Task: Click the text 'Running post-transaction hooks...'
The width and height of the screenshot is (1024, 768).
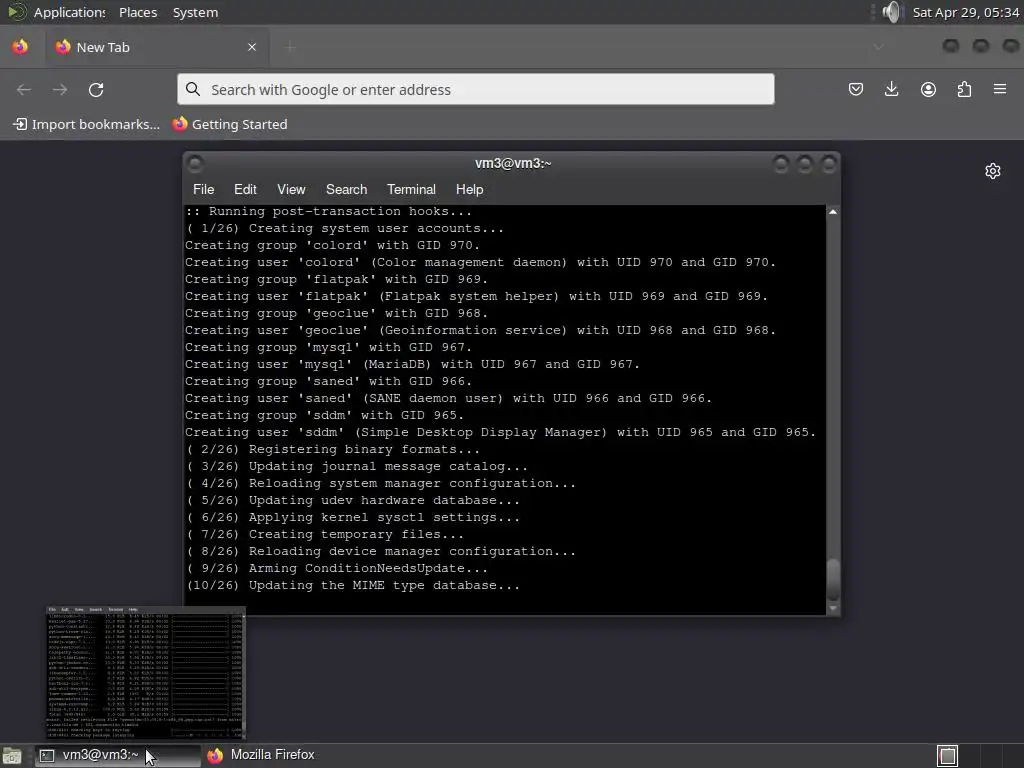Action: coord(340,211)
